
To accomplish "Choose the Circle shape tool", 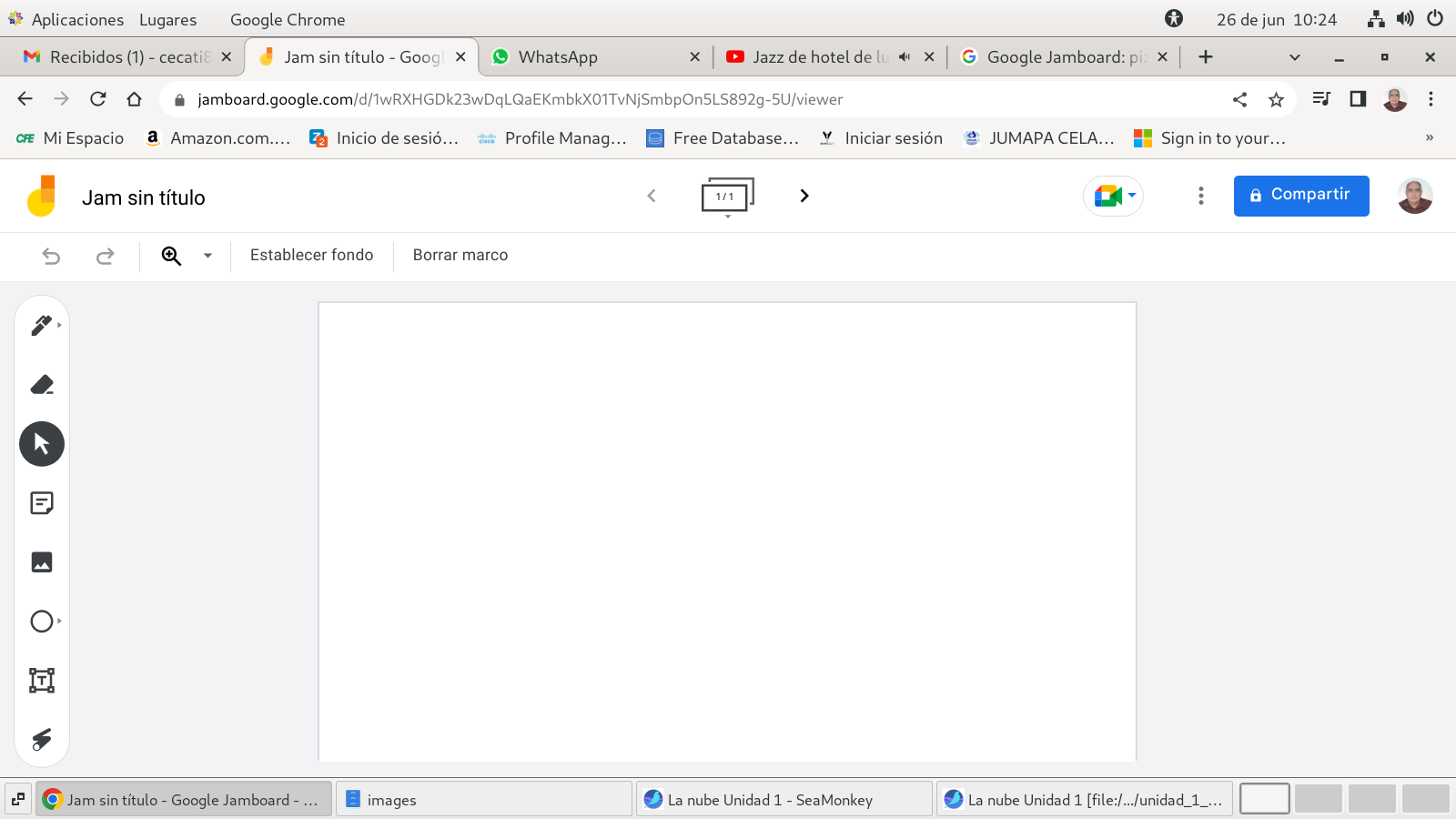I will click(42, 622).
